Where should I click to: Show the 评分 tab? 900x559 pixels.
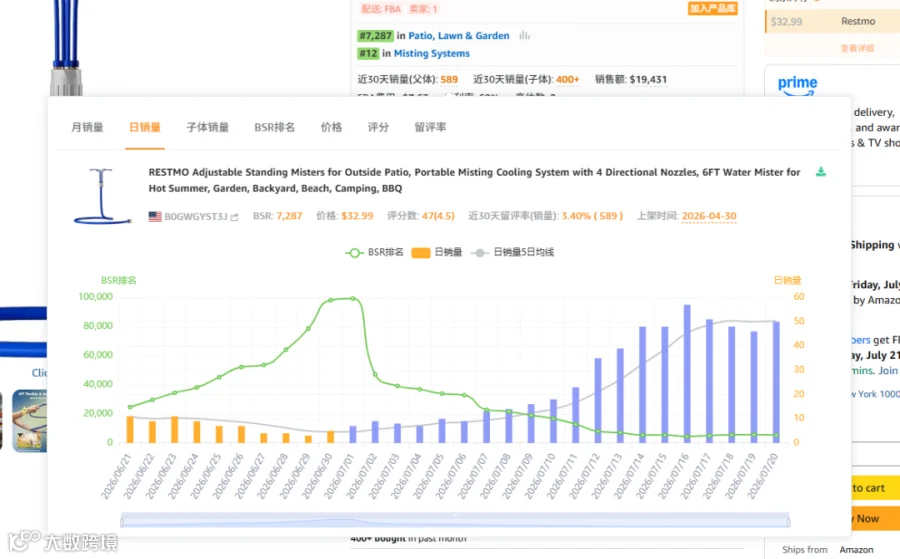pos(378,127)
